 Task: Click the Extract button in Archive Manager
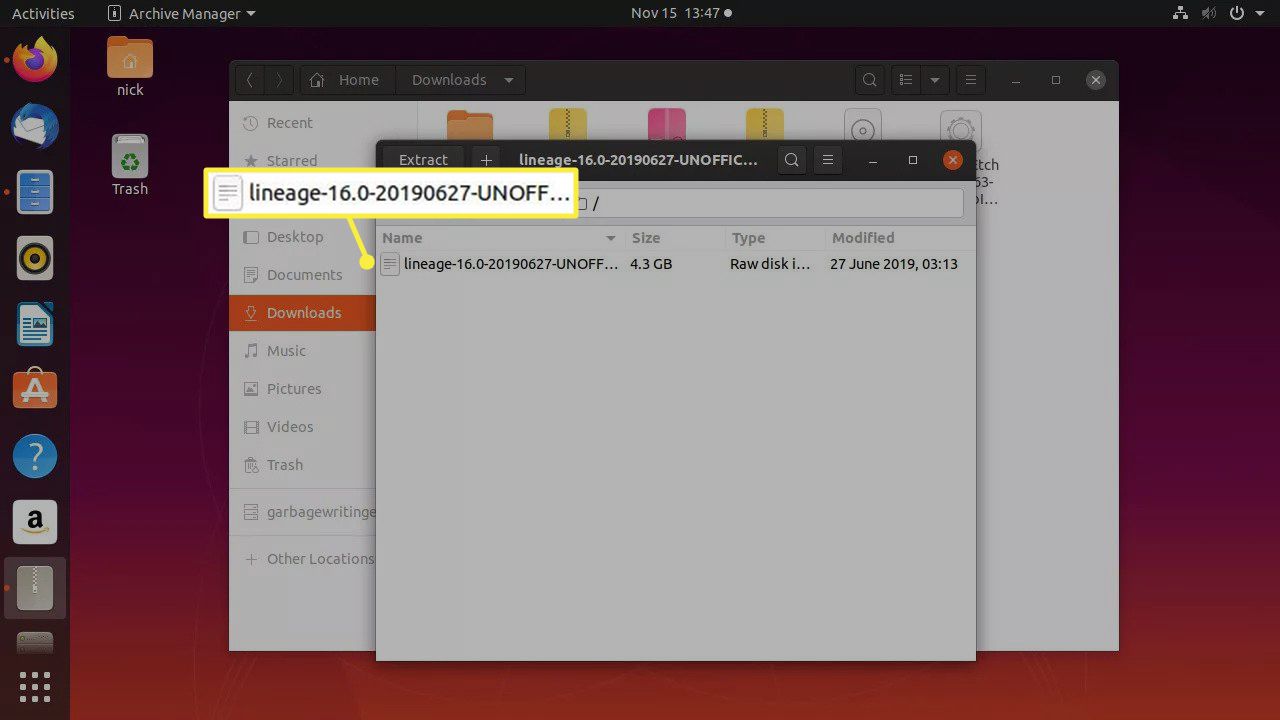[x=423, y=160]
